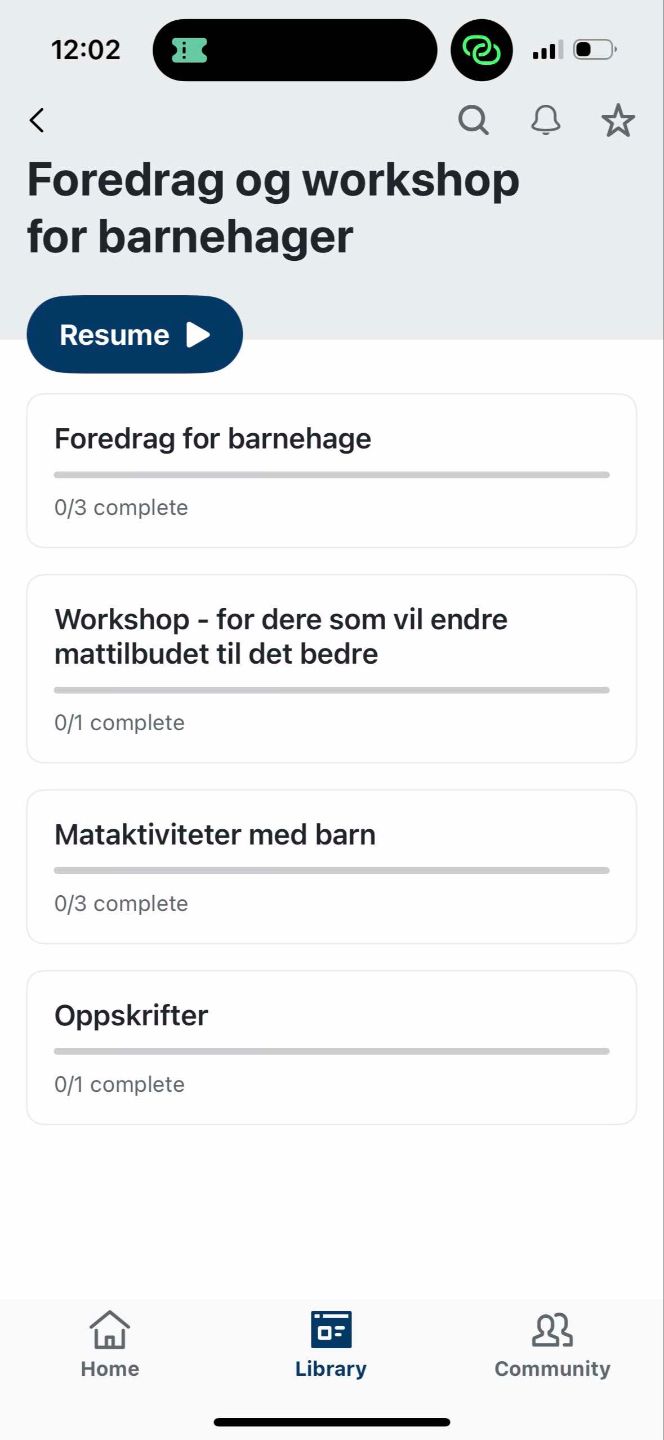Tap the Community people icon

(552, 1330)
